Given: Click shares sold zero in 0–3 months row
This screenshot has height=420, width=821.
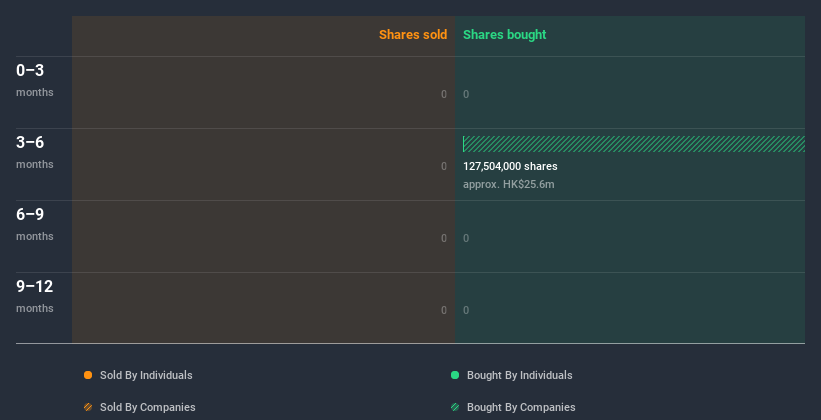Looking at the screenshot, I should tap(444, 94).
